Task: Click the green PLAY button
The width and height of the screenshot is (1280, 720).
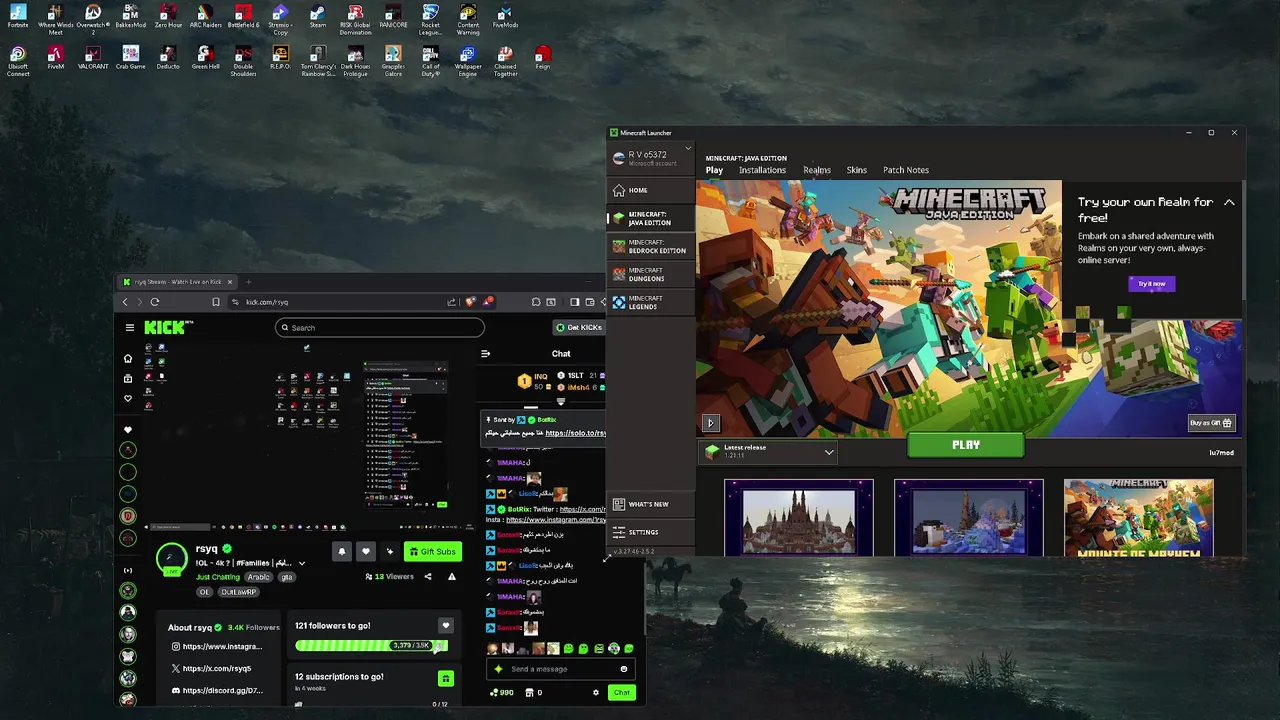Action: click(x=966, y=445)
